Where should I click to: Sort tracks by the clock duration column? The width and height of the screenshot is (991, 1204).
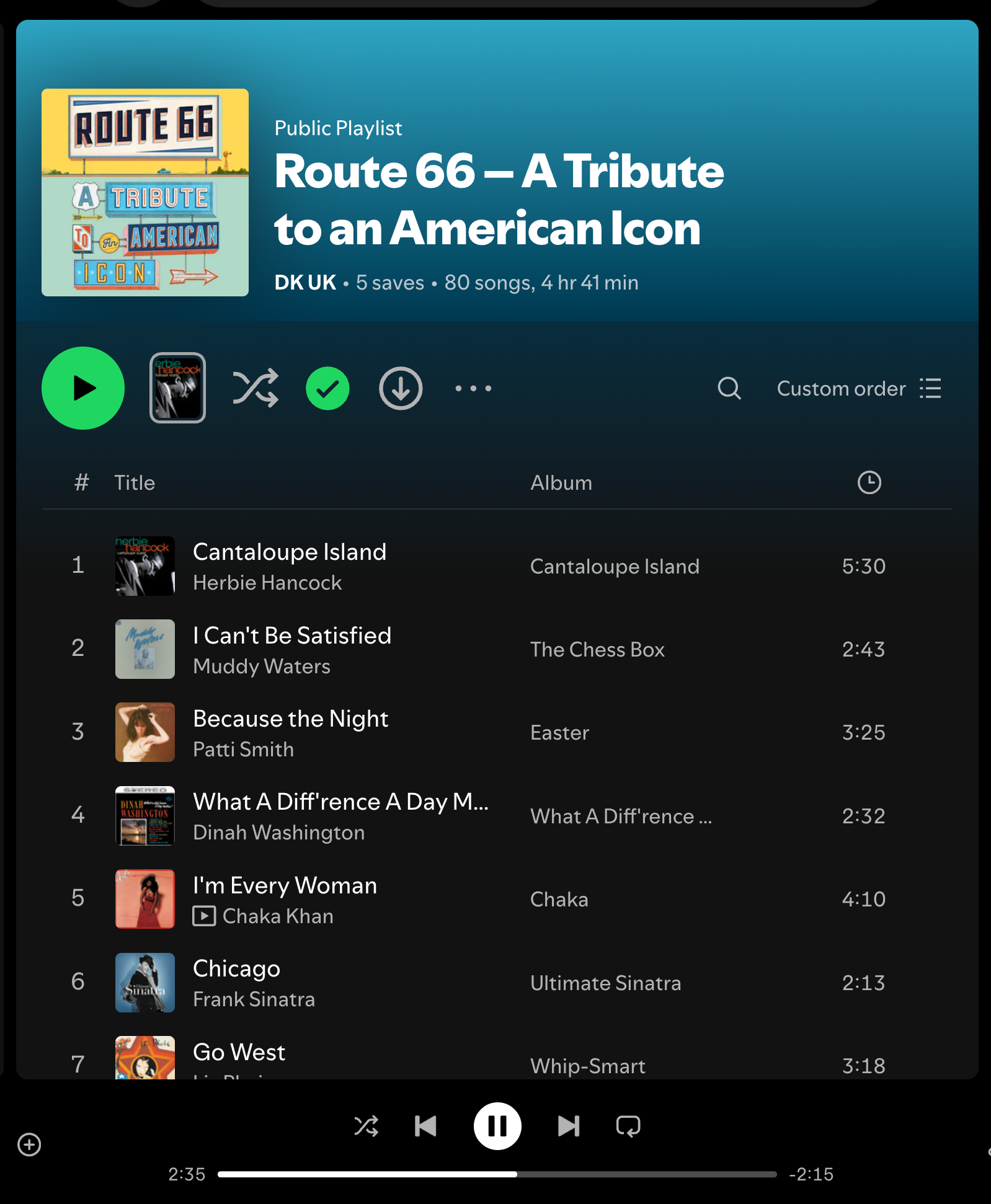point(869,482)
